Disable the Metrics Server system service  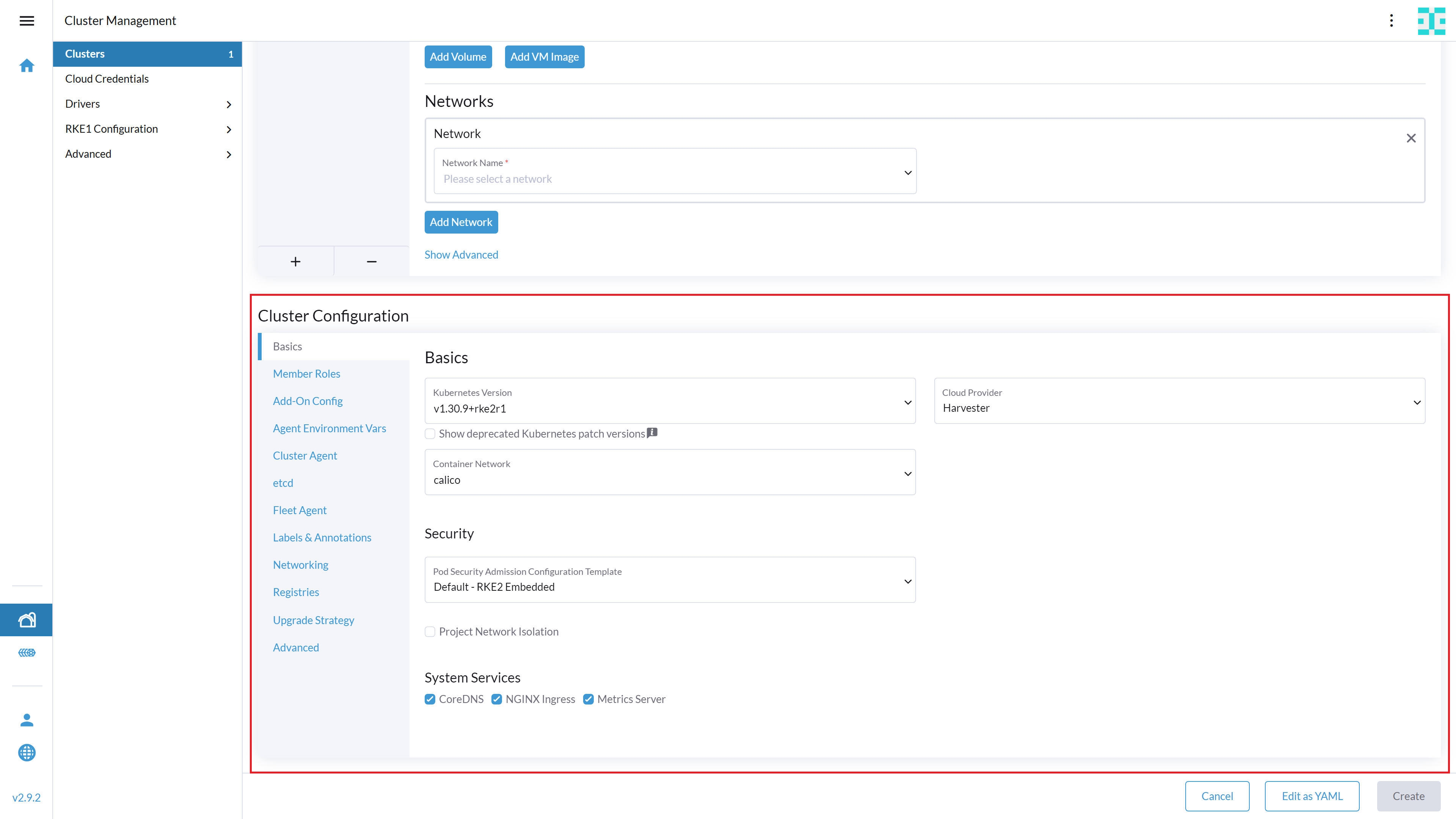(x=588, y=699)
